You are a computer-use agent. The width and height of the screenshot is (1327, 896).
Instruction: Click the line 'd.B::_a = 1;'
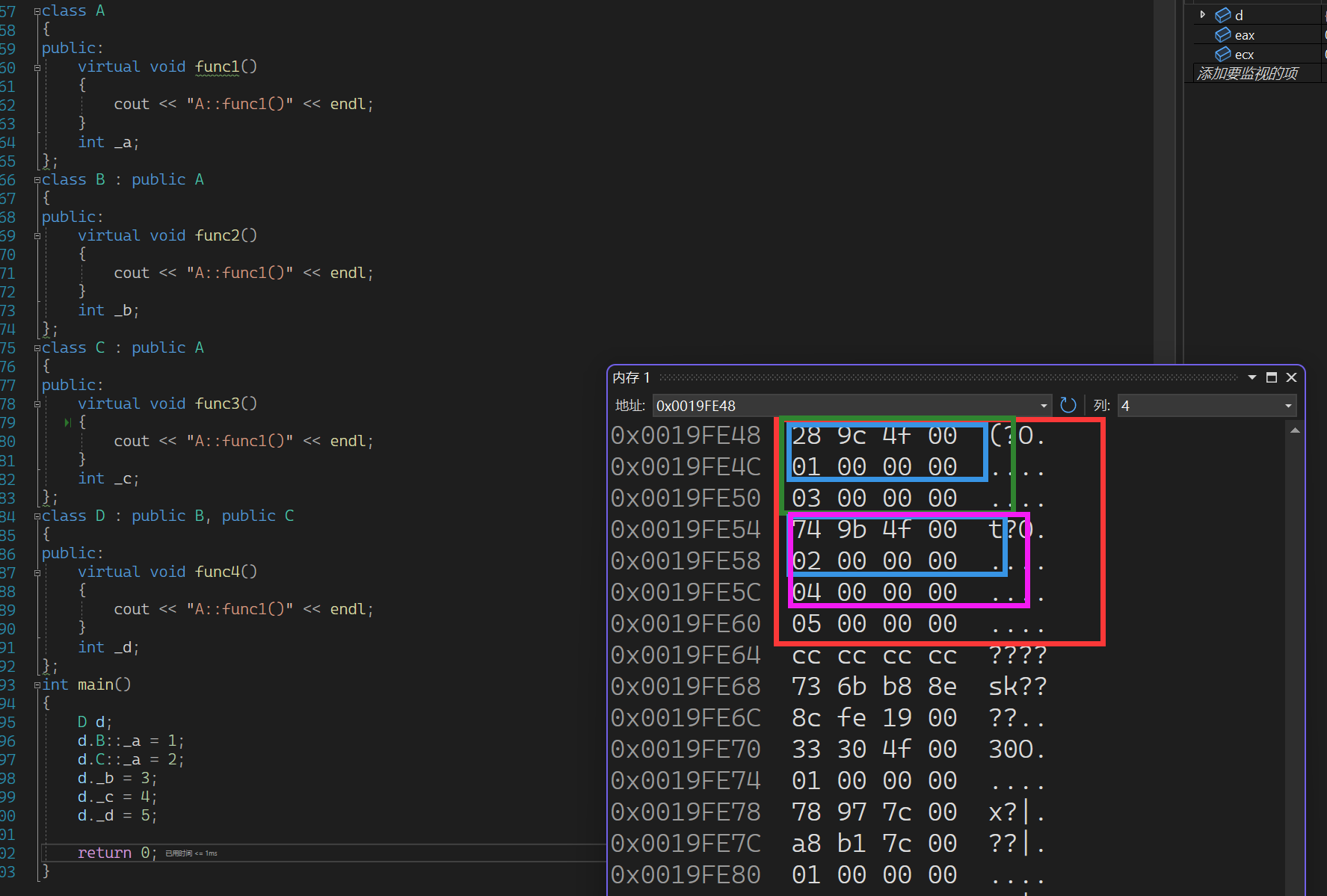131,741
